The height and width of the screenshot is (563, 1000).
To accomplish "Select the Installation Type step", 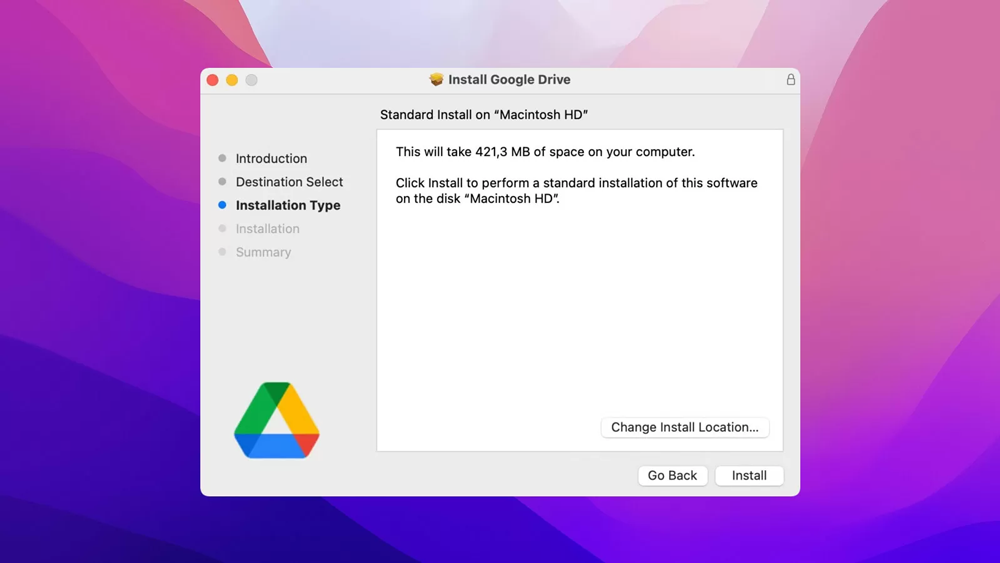I will pyautogui.click(x=288, y=205).
